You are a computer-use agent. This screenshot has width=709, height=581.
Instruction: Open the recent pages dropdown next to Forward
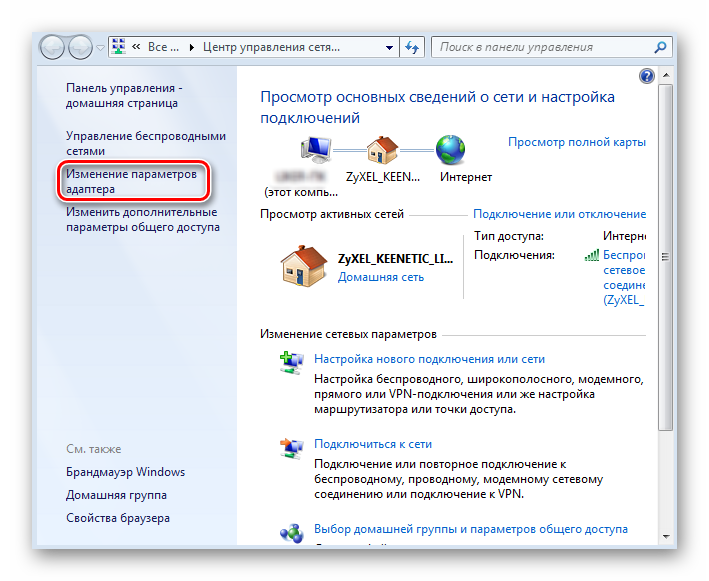coord(100,47)
